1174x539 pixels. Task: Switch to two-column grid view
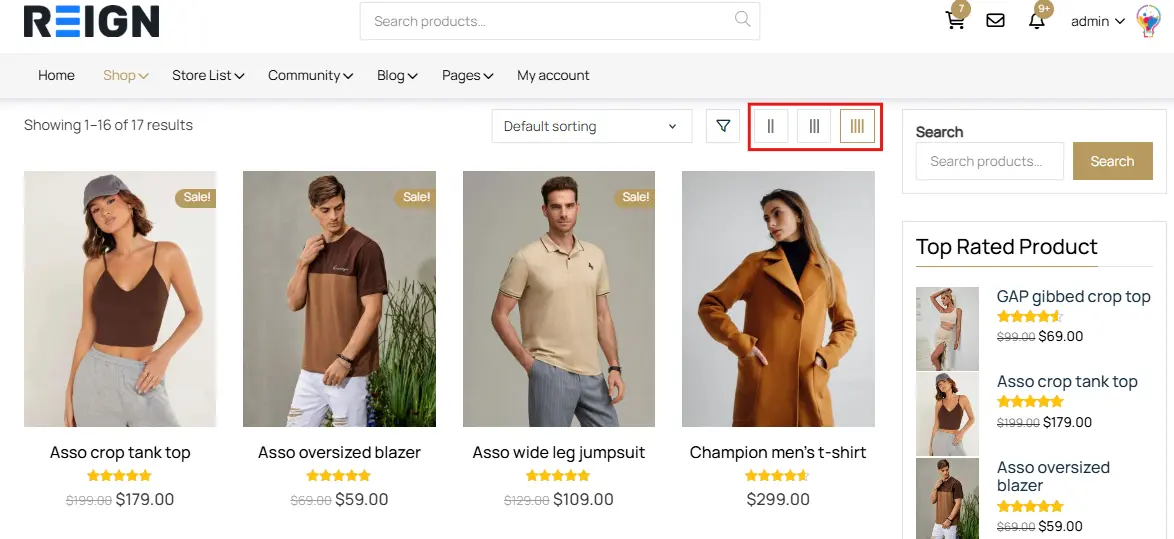(770, 126)
